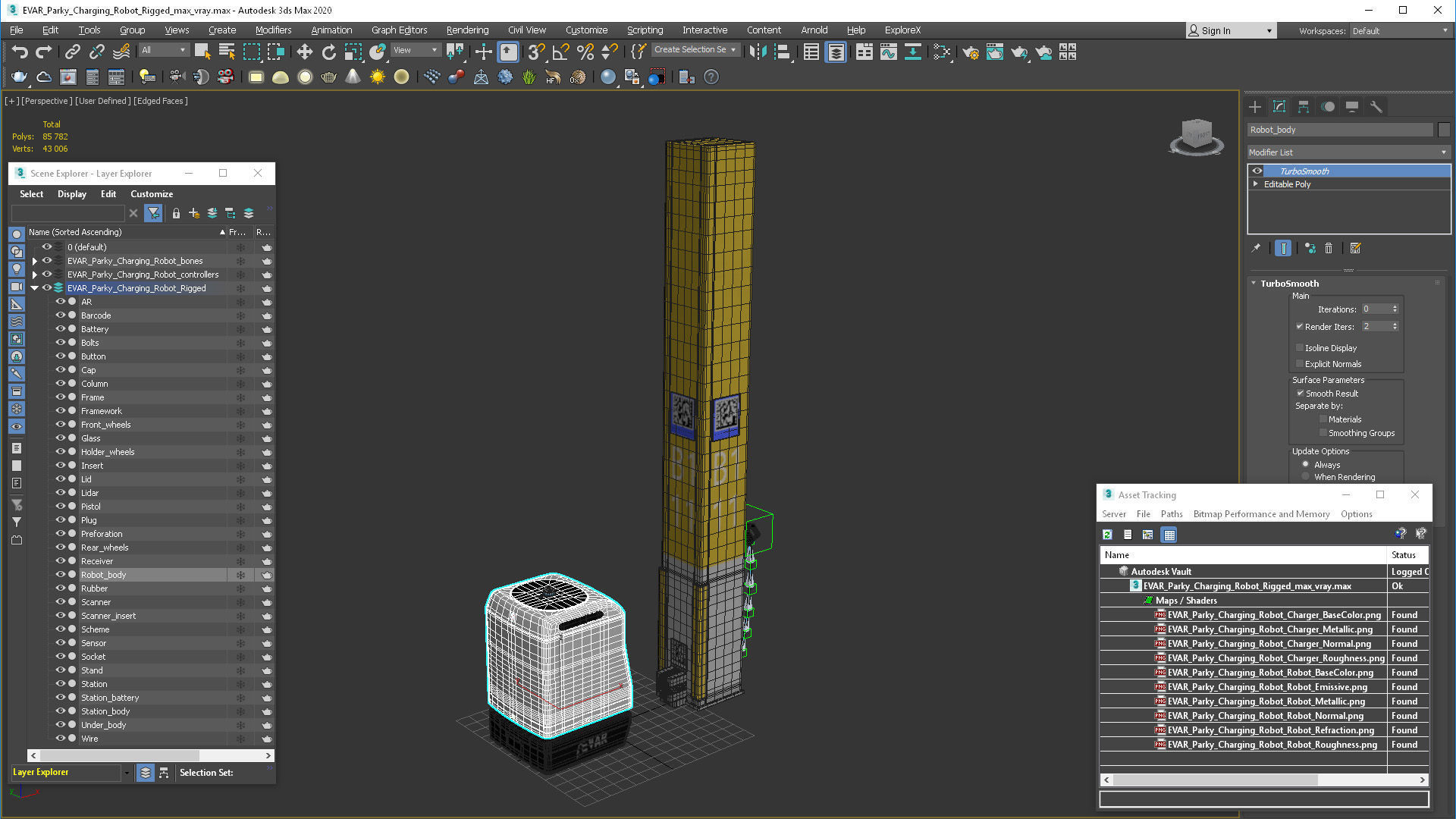Click Configure Modifier Sets icon

point(1356,248)
